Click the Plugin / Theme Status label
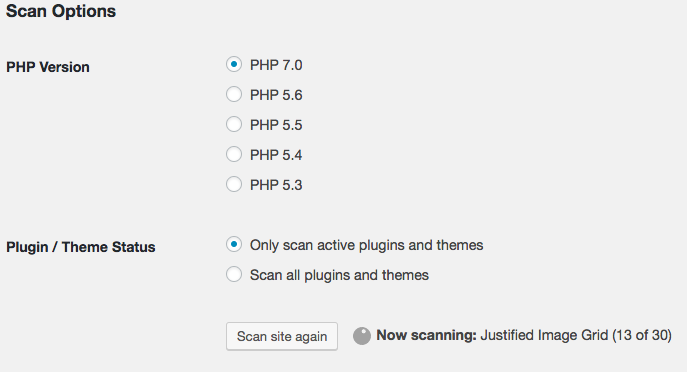Screen dimensions: 687x372 click(x=81, y=247)
